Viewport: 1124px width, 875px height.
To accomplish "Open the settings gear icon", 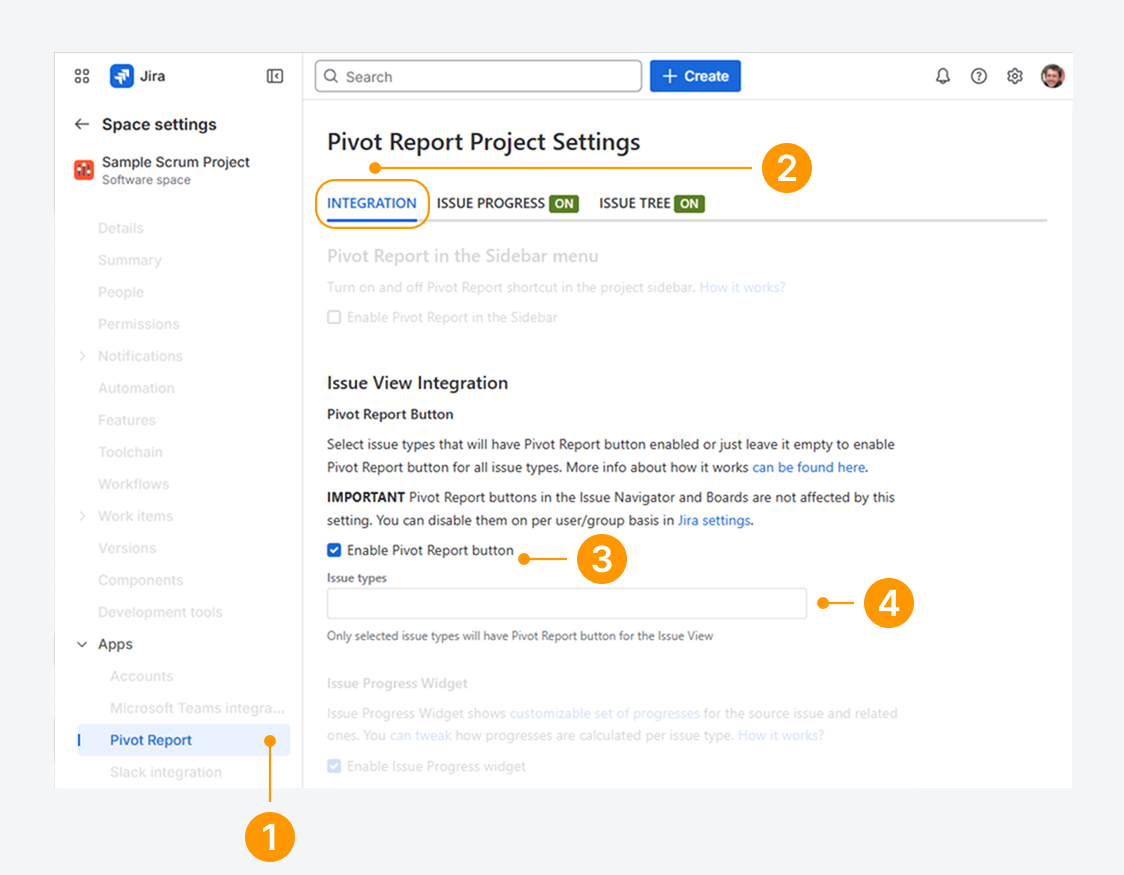I will pyautogui.click(x=1014, y=76).
